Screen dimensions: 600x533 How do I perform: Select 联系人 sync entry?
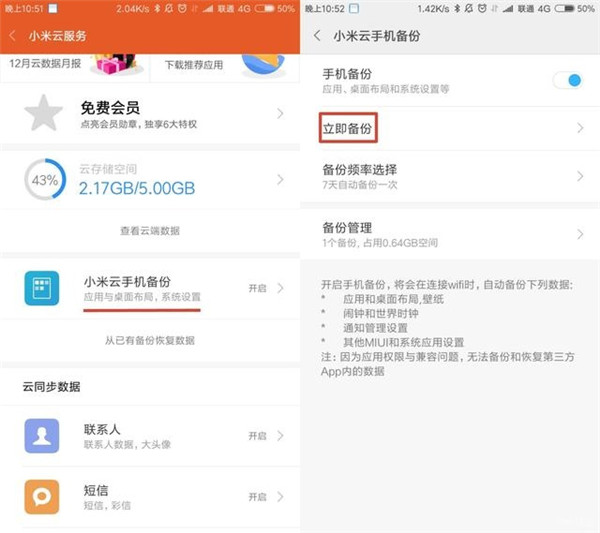(x=150, y=436)
